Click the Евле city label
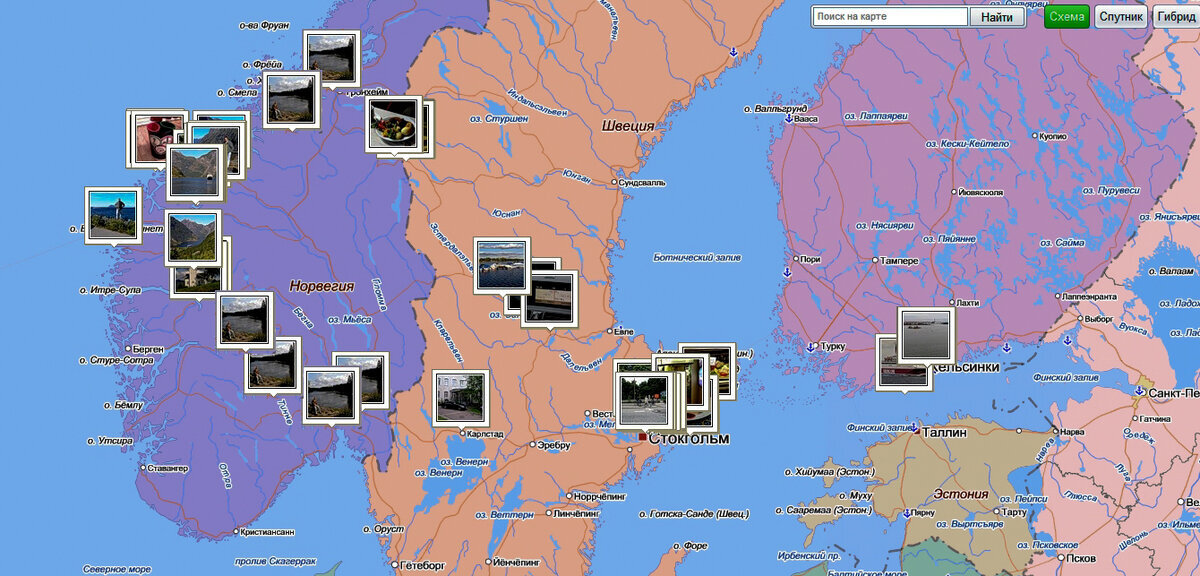1200x576 pixels. (623, 331)
